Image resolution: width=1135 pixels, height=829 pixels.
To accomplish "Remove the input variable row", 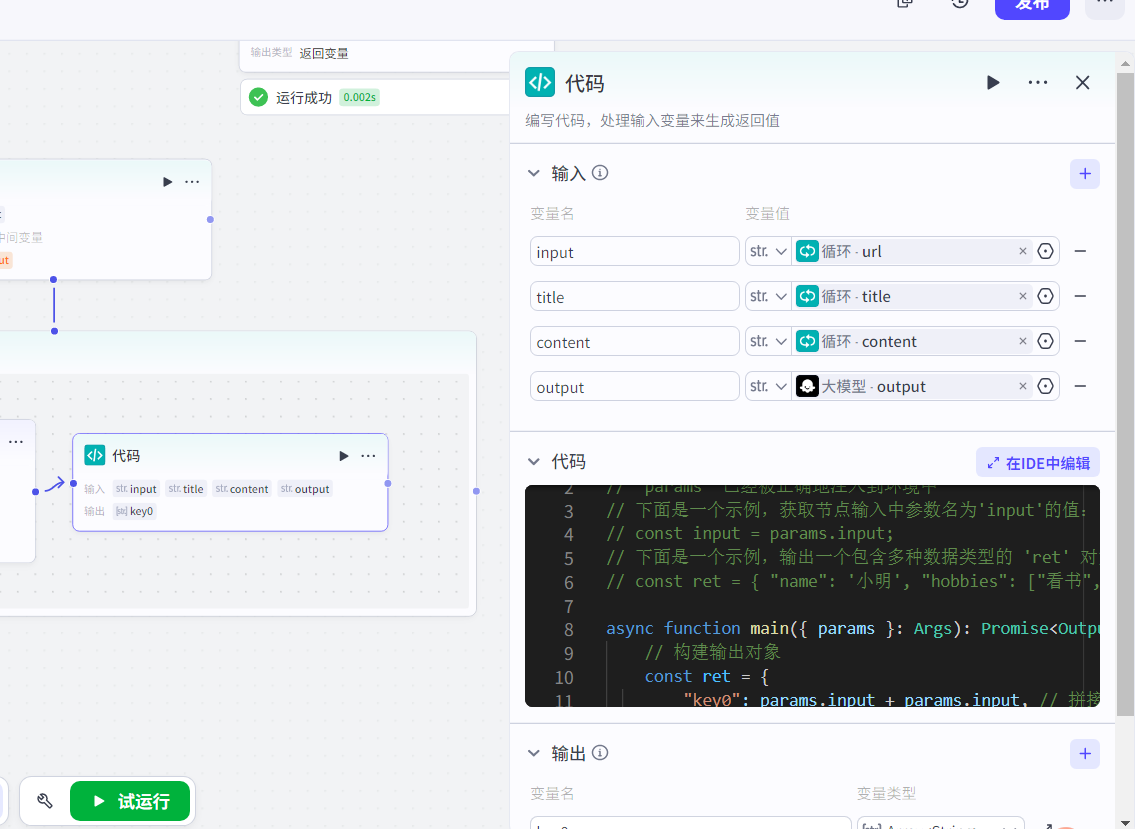I will [x=1080, y=251].
